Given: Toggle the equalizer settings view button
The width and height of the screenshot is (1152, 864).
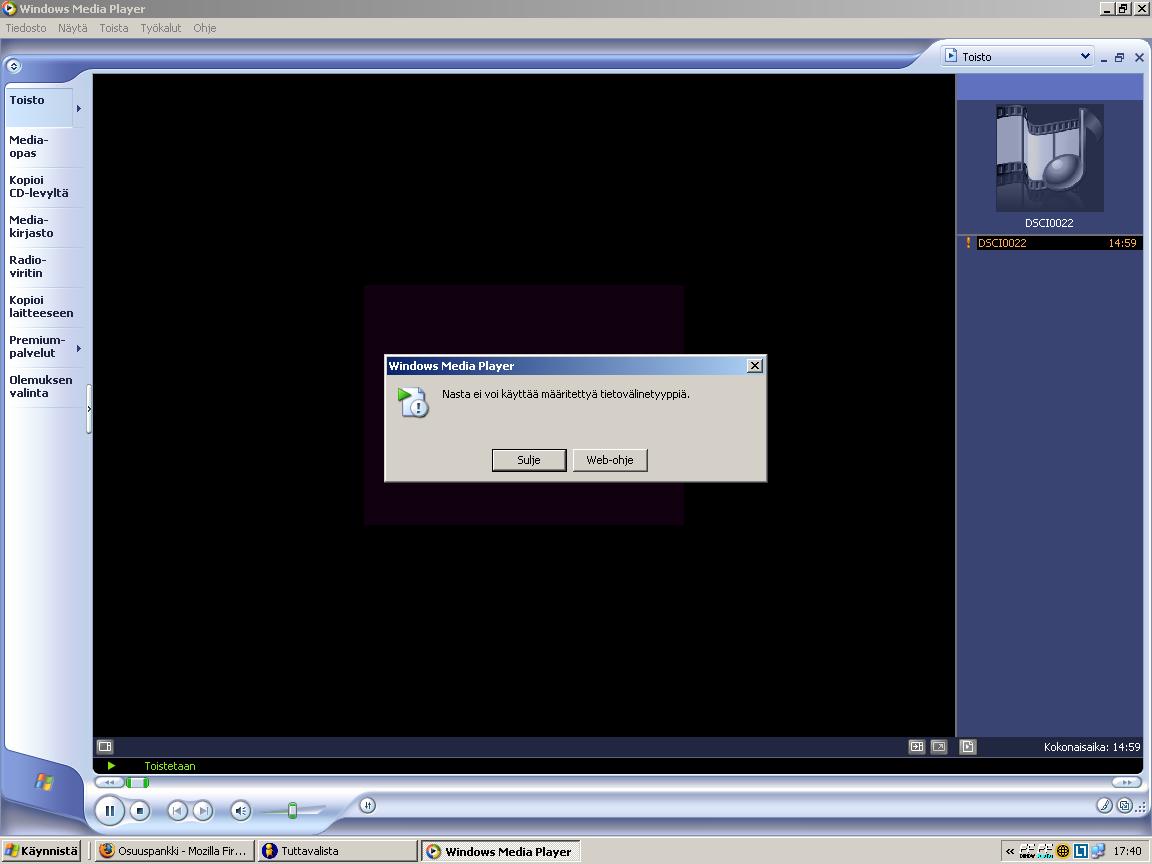Looking at the screenshot, I should click(105, 746).
